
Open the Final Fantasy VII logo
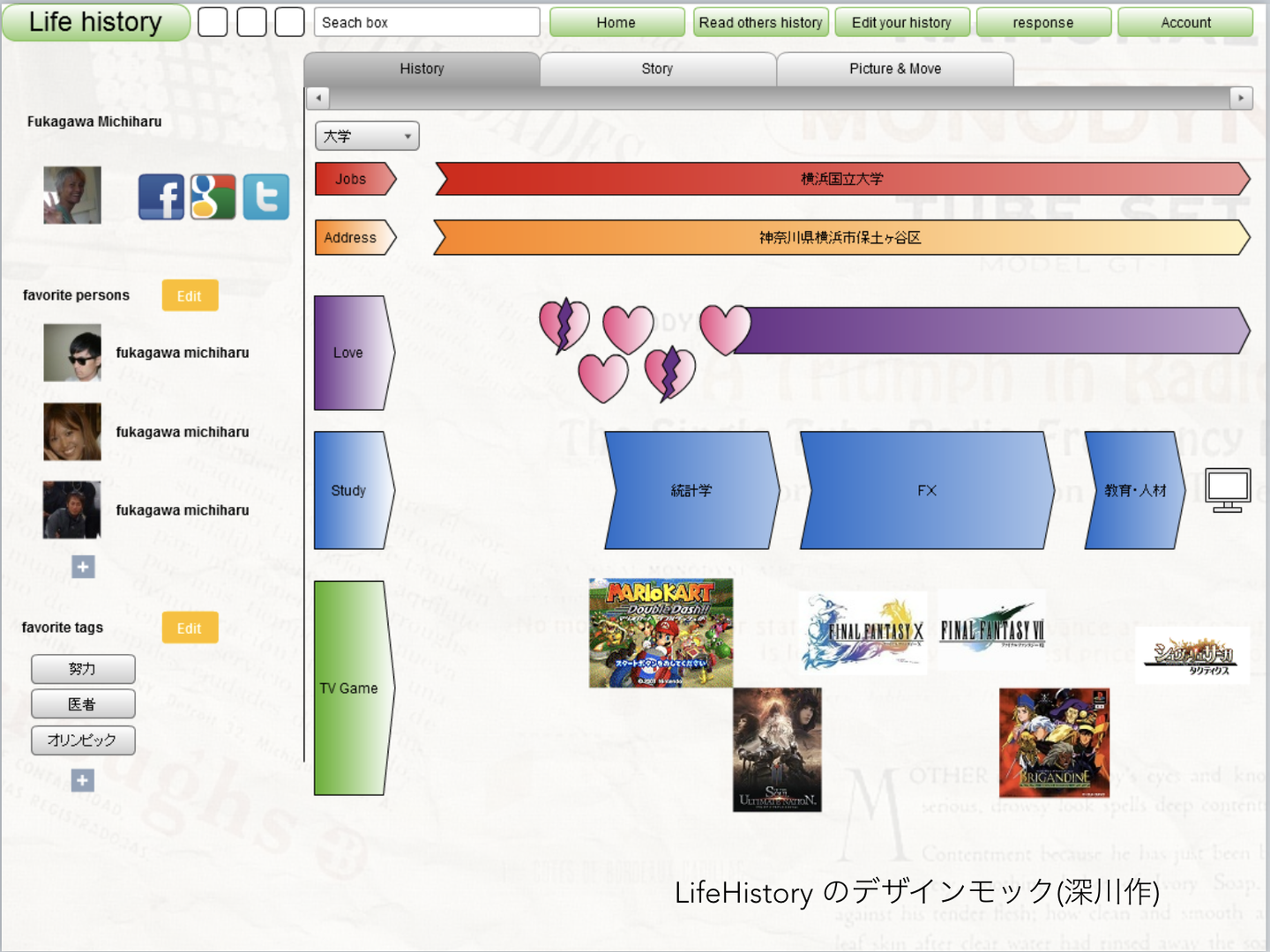coord(992,628)
